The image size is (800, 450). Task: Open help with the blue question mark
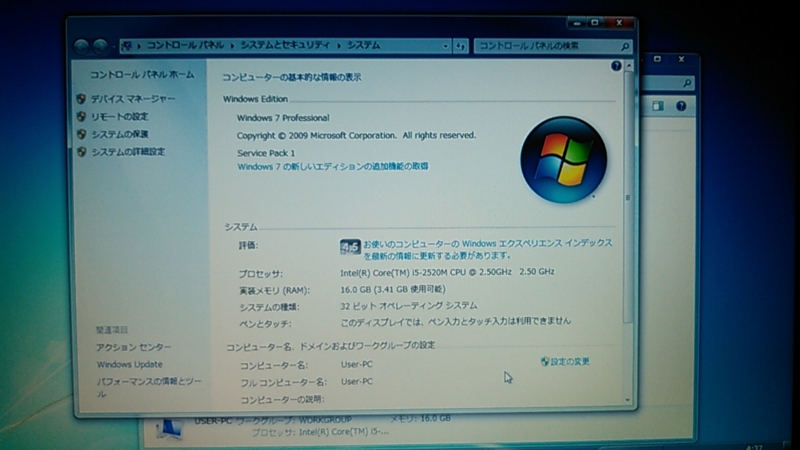click(616, 66)
